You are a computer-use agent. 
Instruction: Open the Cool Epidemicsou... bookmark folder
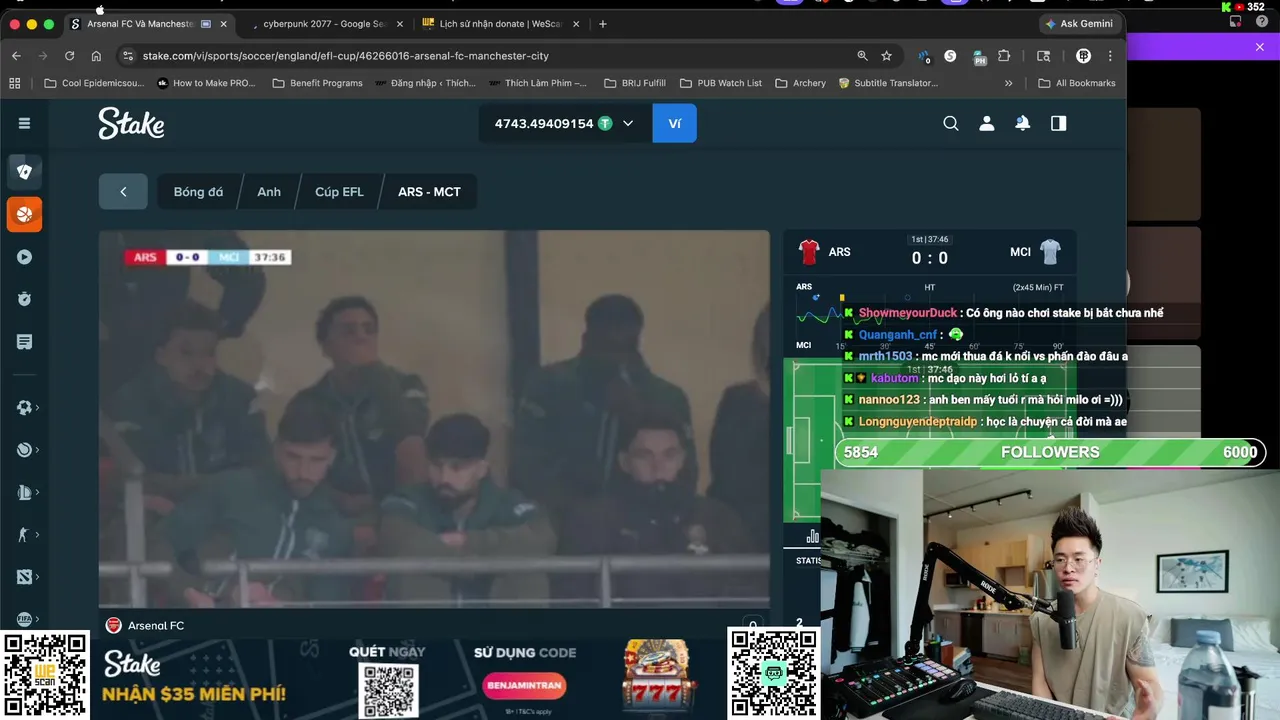[x=94, y=83]
